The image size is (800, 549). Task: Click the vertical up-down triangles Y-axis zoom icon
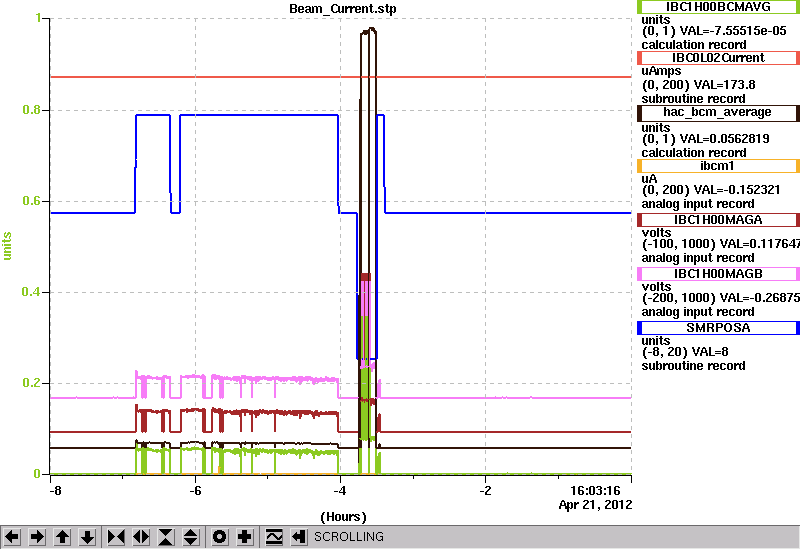pyautogui.click(x=191, y=537)
